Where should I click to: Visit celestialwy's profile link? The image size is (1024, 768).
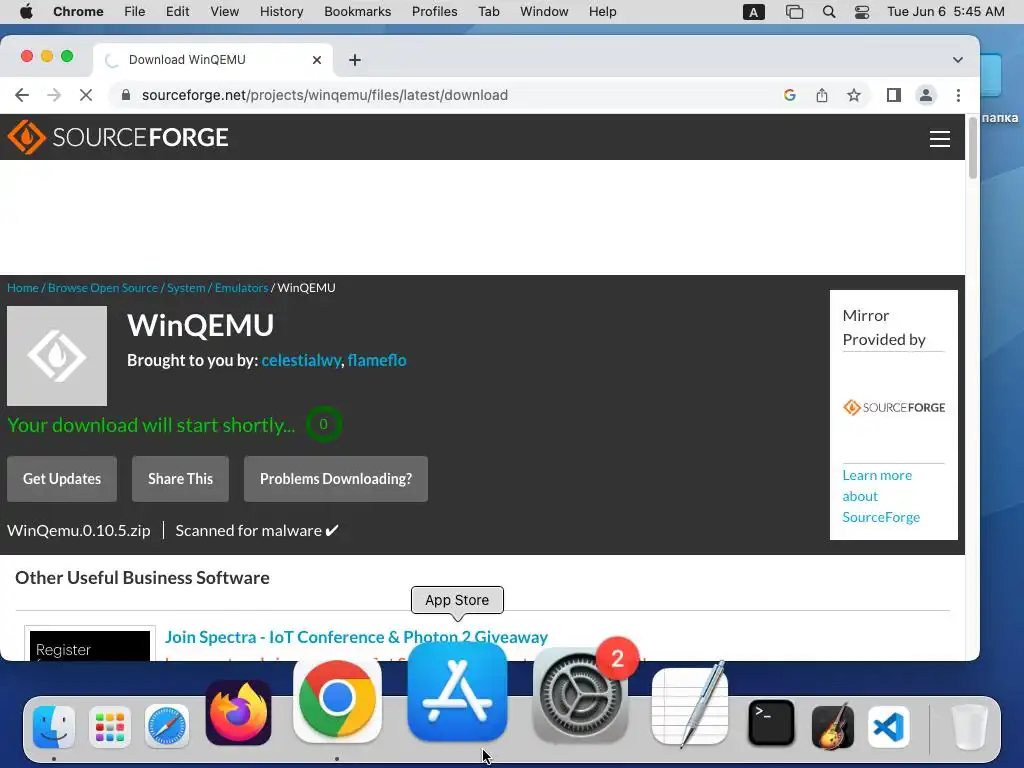[301, 360]
